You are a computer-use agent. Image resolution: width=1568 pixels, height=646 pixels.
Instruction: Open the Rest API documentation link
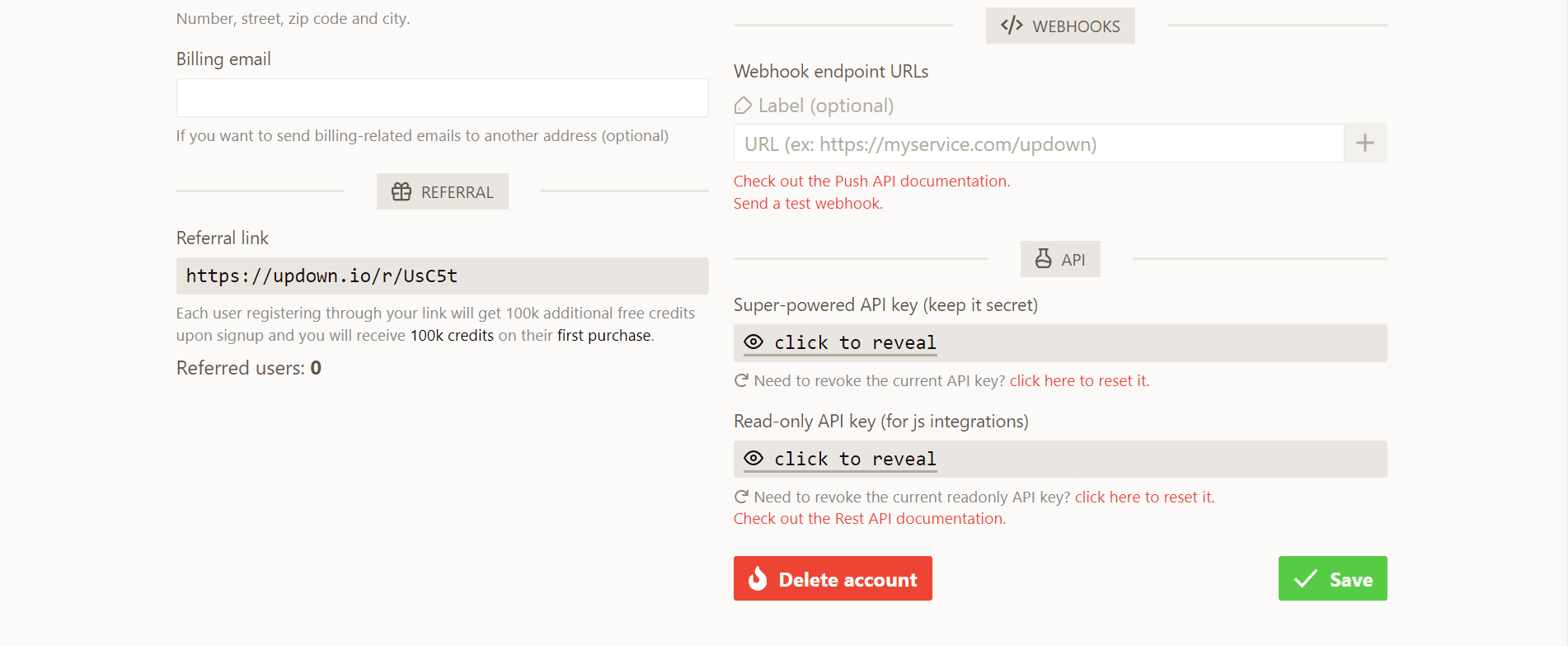[869, 519]
